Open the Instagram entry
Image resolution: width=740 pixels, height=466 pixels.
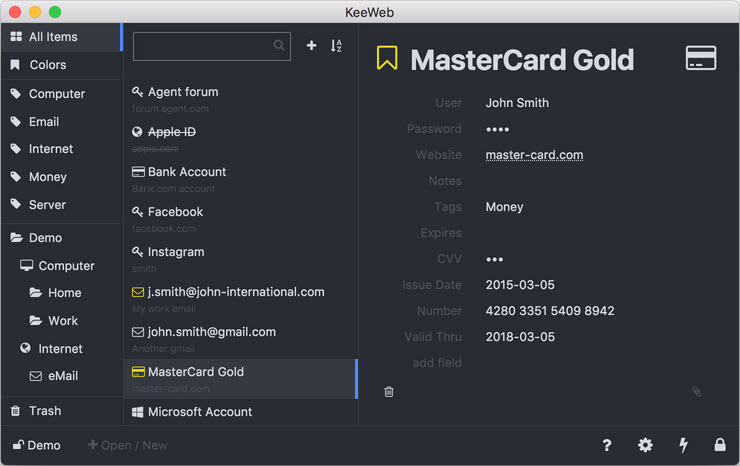coord(241,260)
